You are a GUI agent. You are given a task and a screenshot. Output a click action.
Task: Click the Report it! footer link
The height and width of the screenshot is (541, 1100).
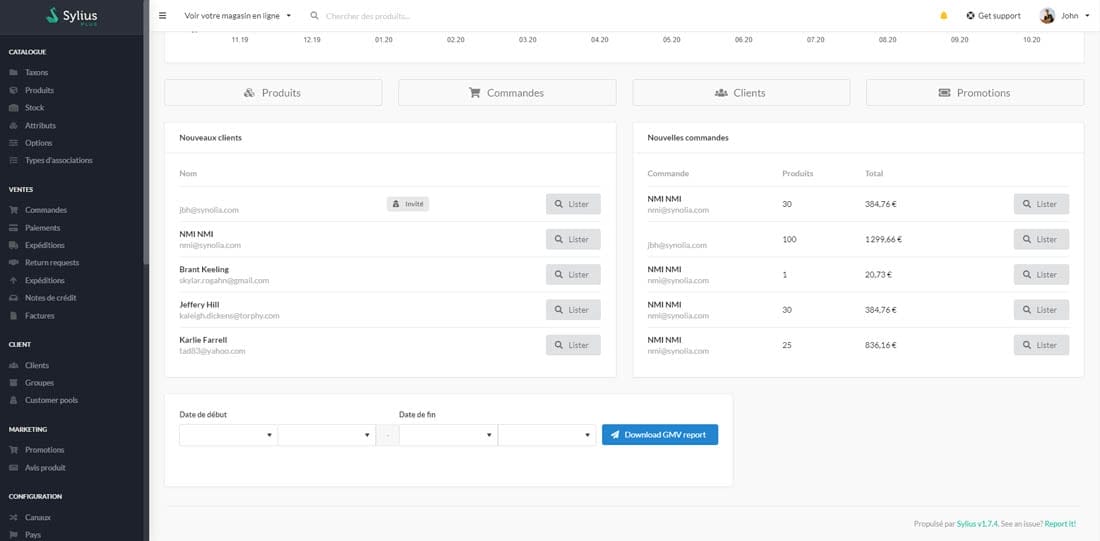click(x=1060, y=524)
